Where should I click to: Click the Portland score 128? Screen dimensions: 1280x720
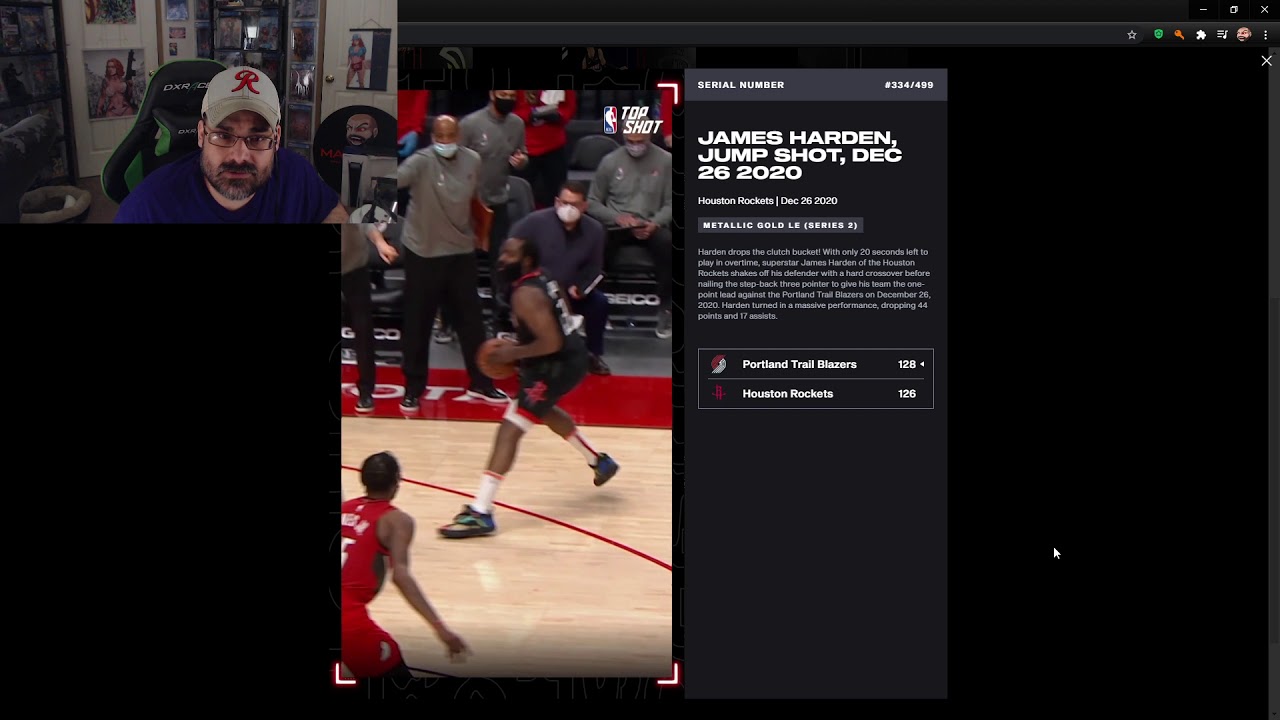pyautogui.click(x=907, y=364)
